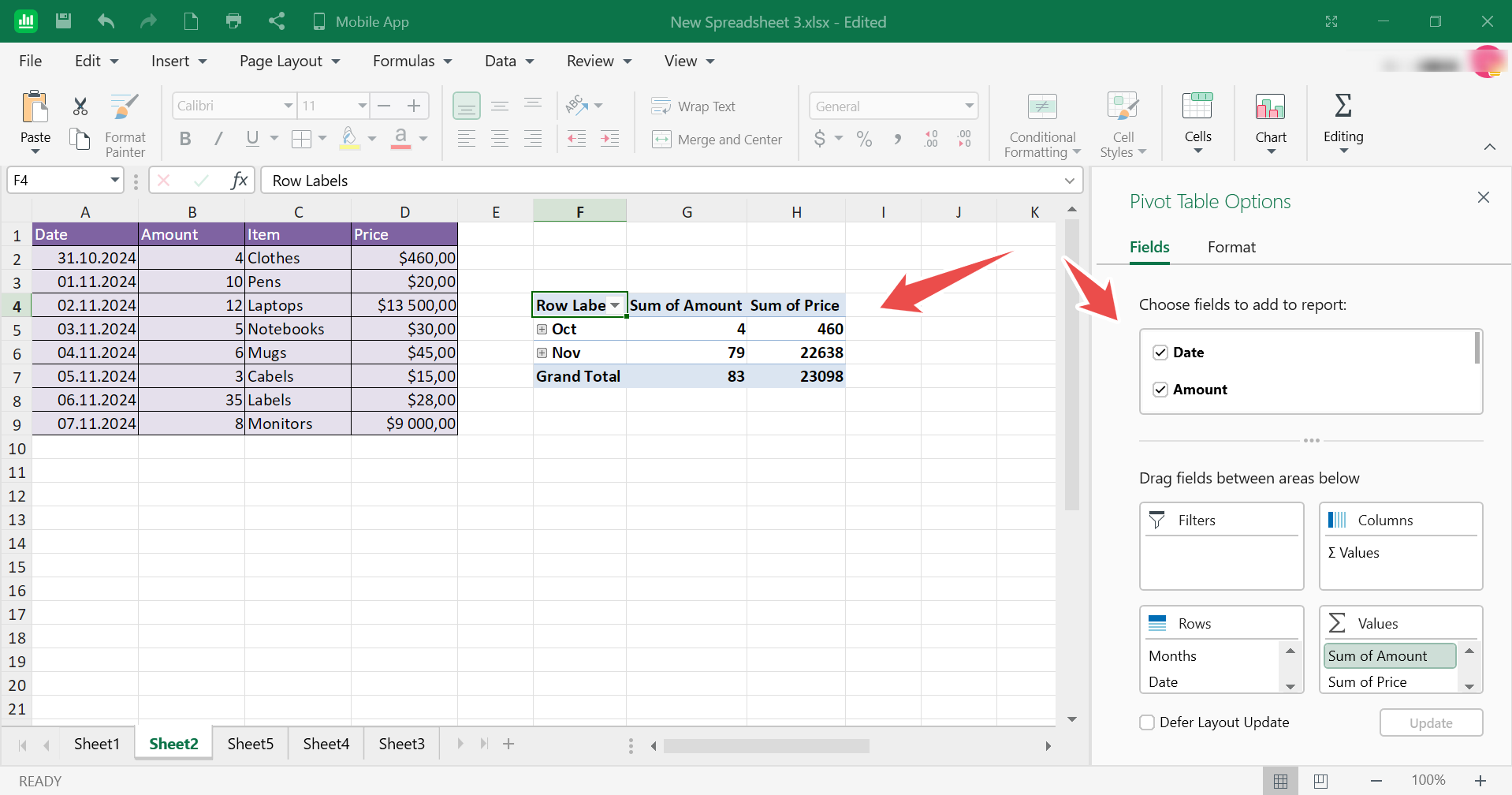The image size is (1512, 795).
Task: Save the spreadsheet with the disk icon
Action: (x=64, y=21)
